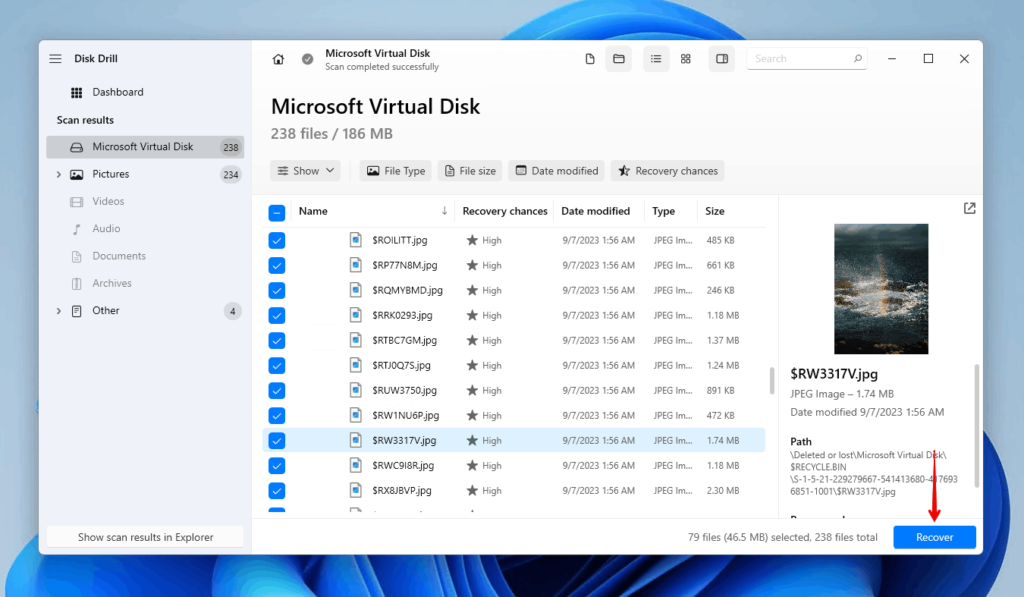Click Show scan results in Explorer
Viewport: 1024px width, 597px height.
pos(145,537)
